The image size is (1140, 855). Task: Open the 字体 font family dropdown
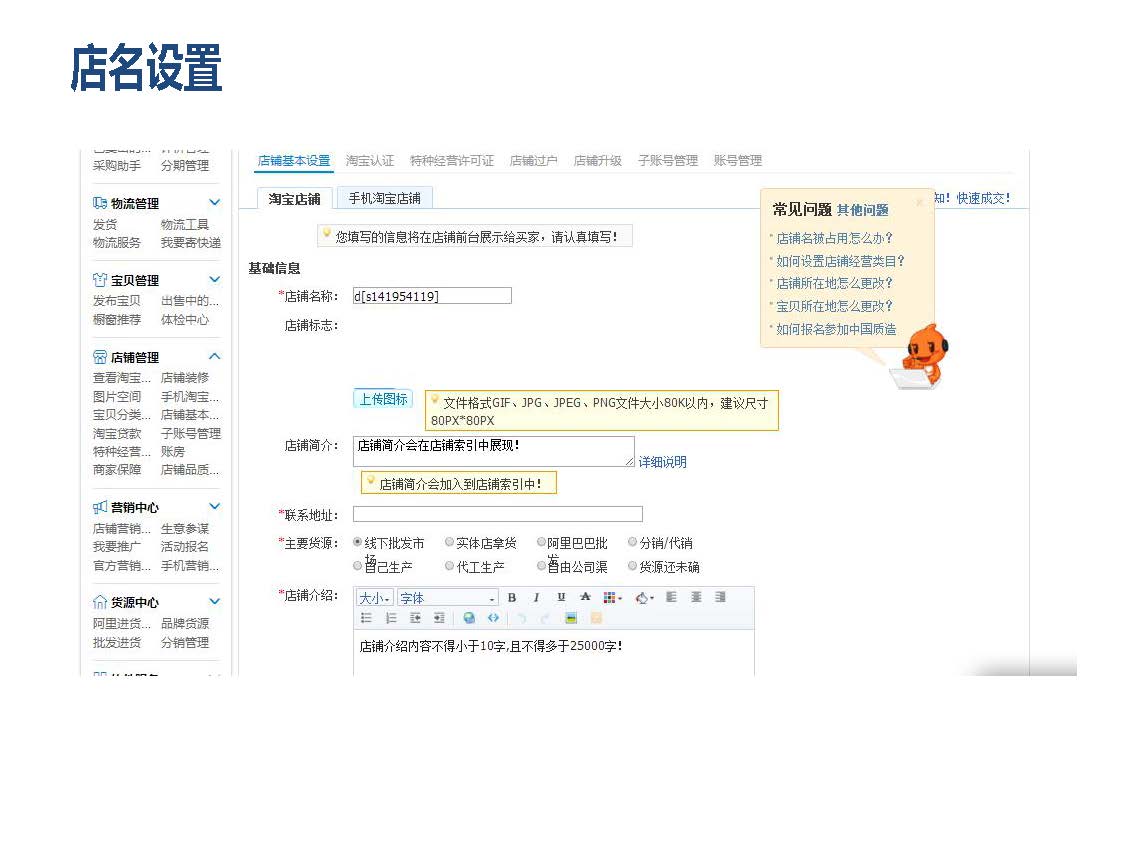coord(448,598)
